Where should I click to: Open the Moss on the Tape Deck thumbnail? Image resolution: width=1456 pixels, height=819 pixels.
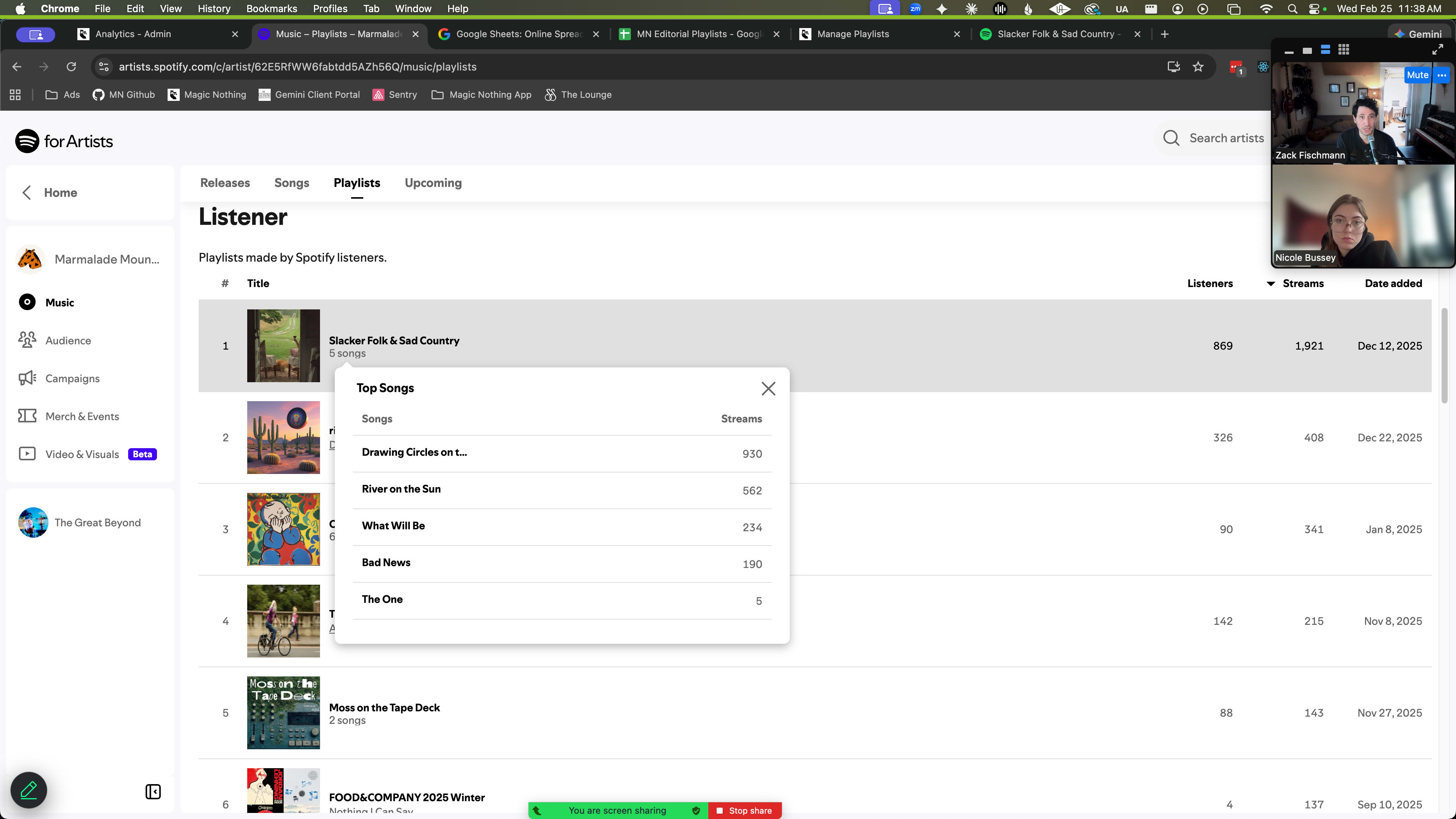coord(283,712)
